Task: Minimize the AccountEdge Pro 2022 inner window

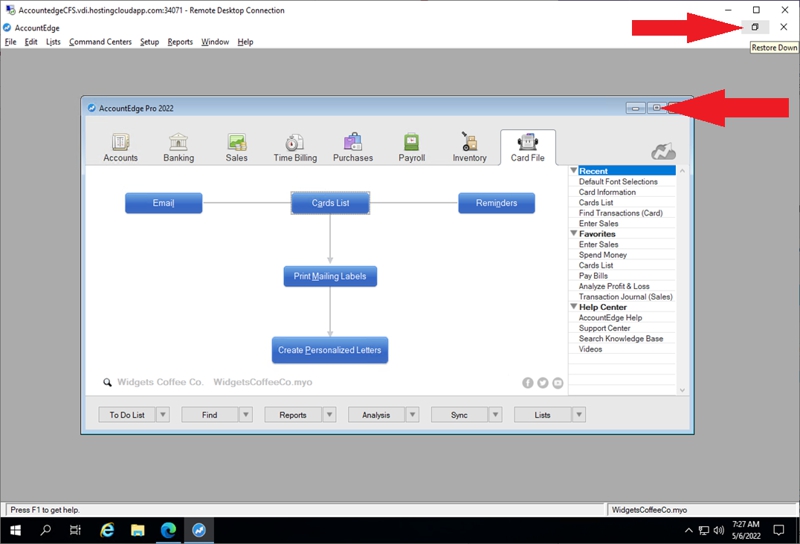Action: point(636,108)
